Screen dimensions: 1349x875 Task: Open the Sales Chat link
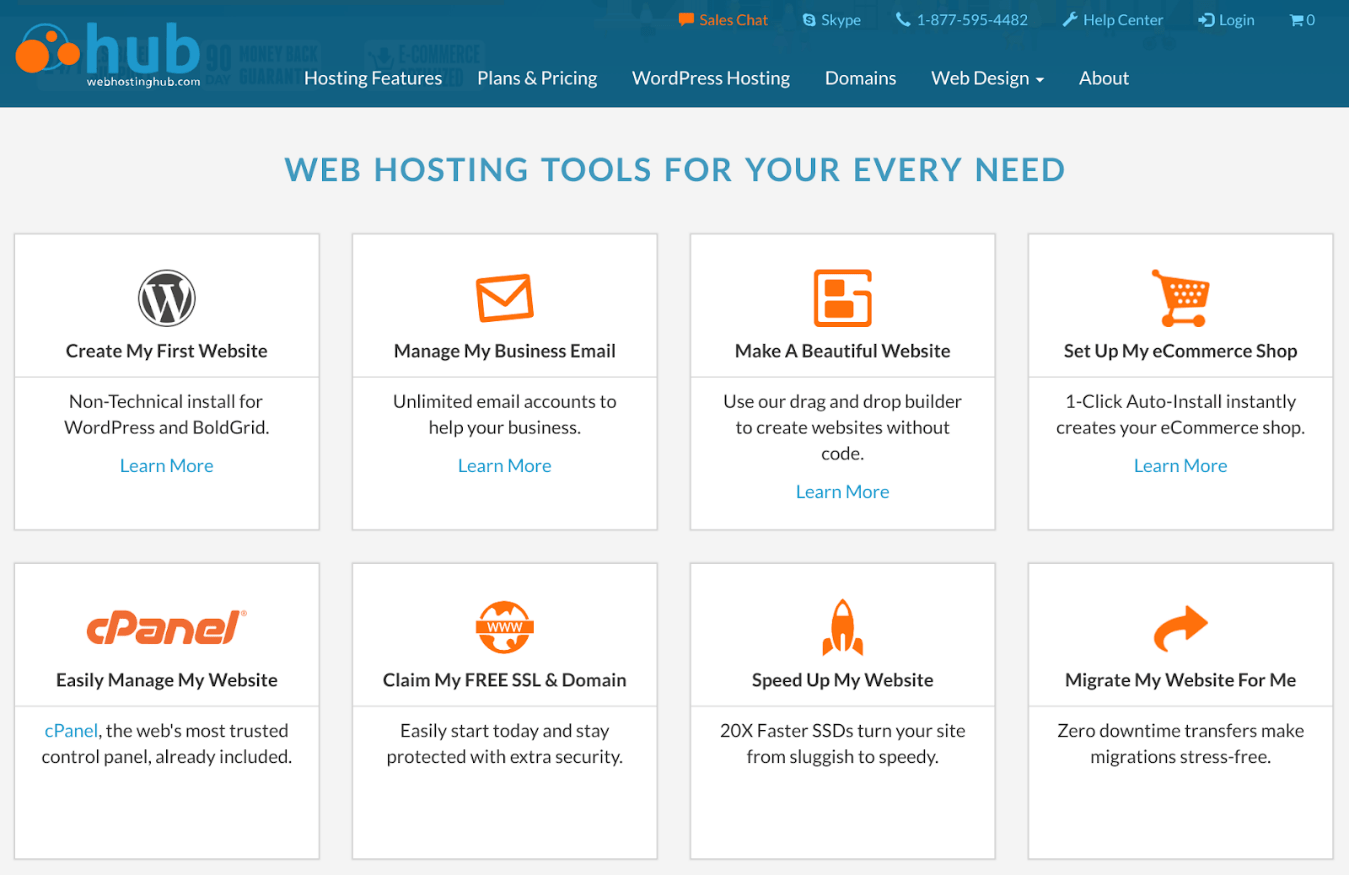pos(734,20)
